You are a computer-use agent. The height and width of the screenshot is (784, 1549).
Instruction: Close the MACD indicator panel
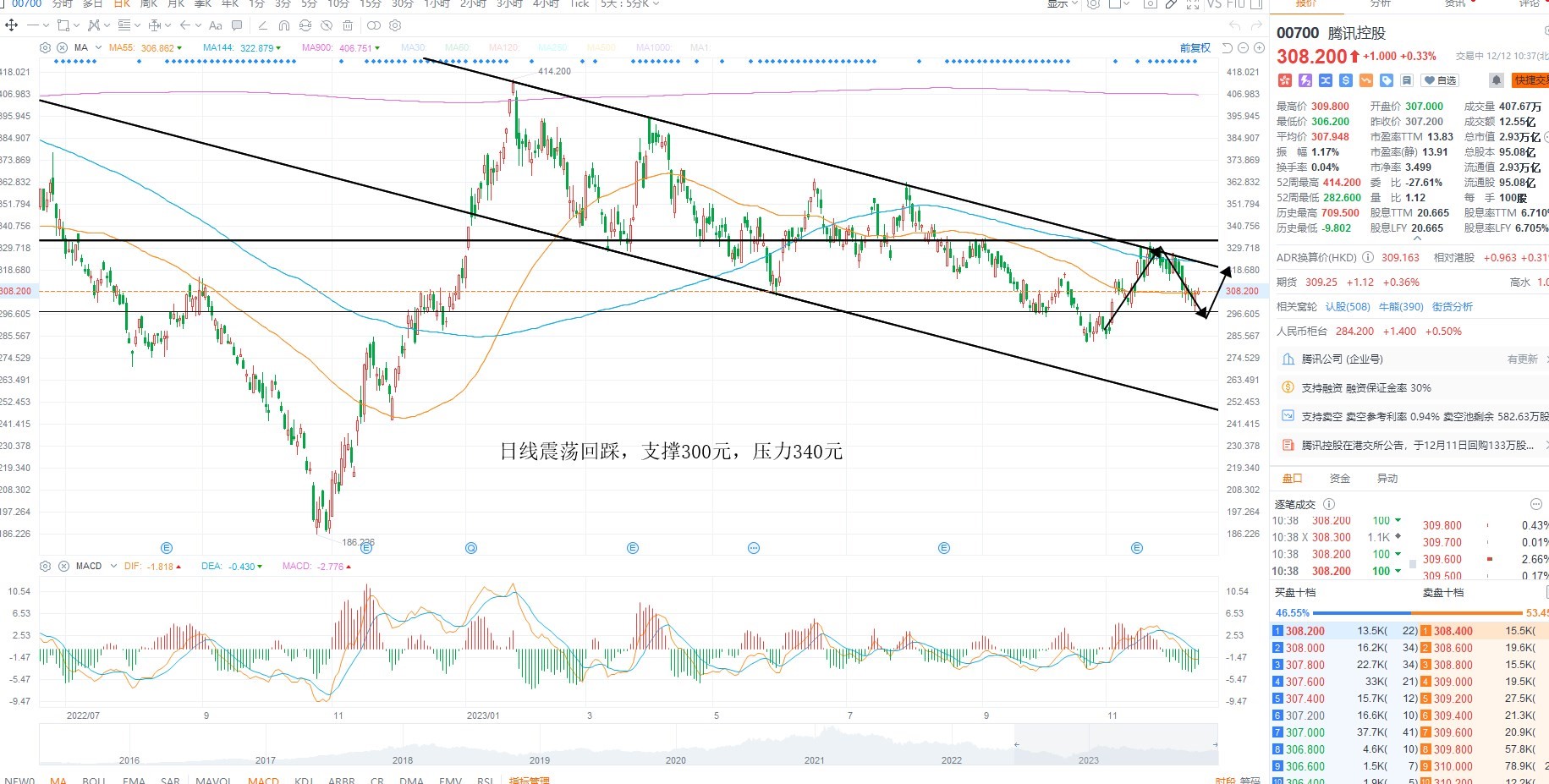[63, 566]
